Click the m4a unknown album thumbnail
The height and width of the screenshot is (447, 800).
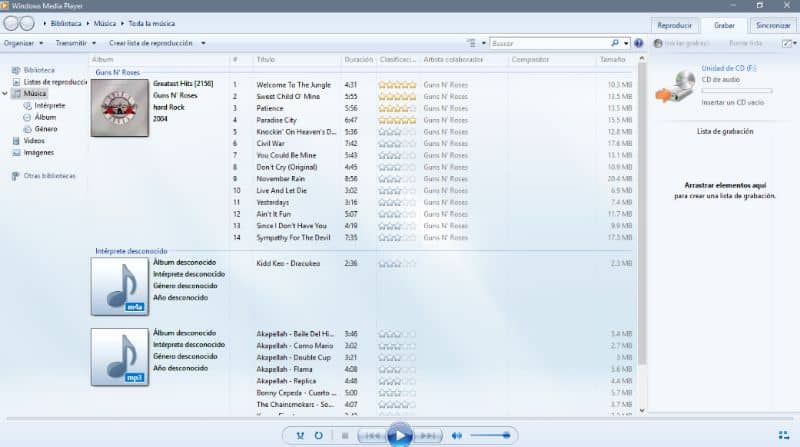pyautogui.click(x=120, y=286)
